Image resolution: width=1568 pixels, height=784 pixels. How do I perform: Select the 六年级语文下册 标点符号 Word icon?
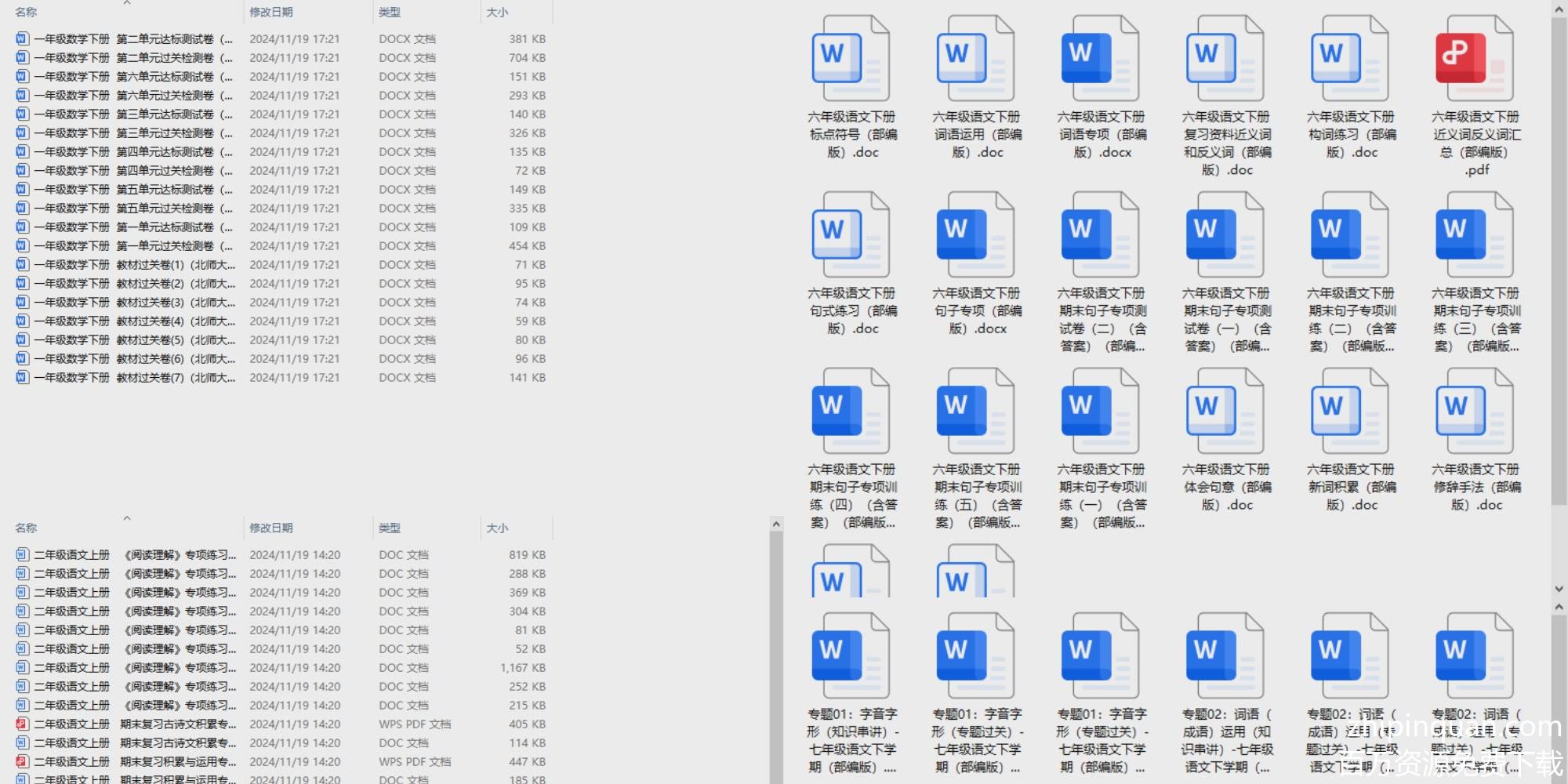tap(851, 60)
